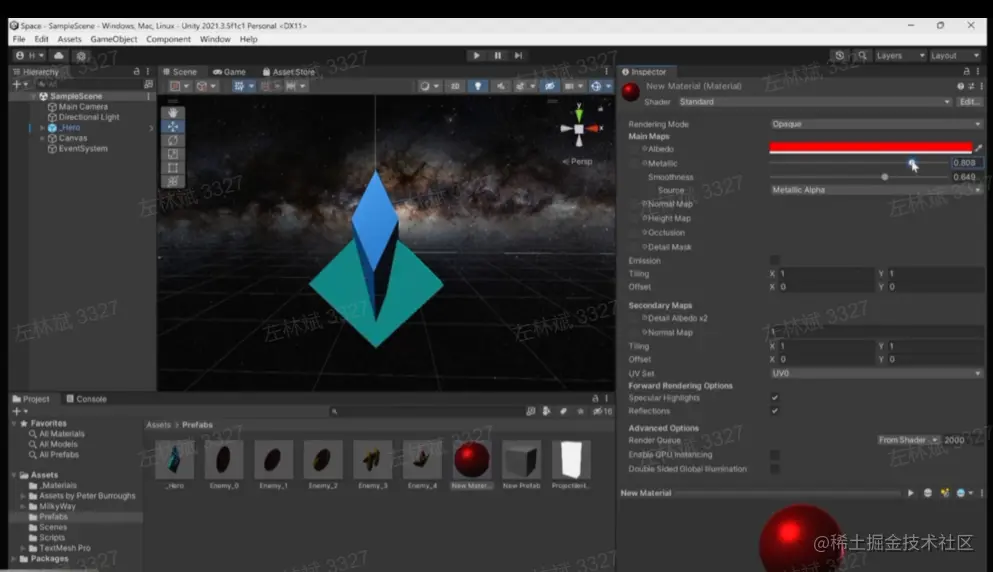Click the global search magnifier icon
Screen dimensions: 993x572
pos(862,56)
